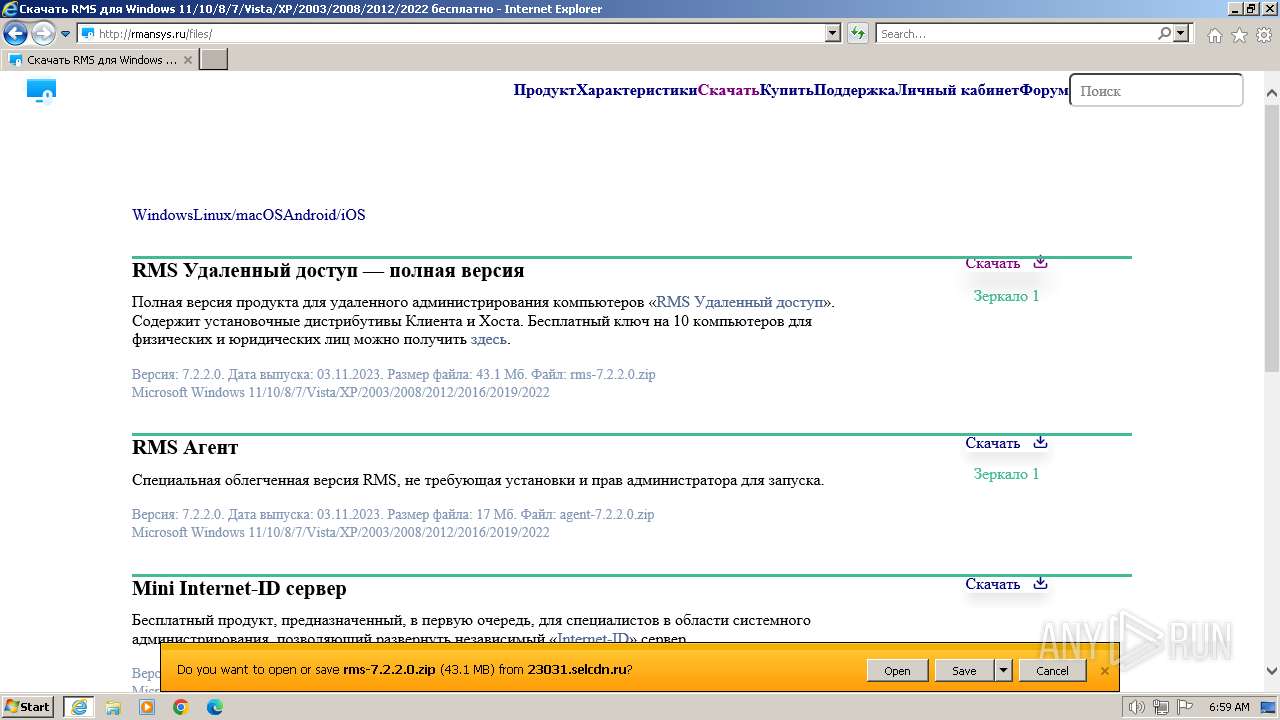The width and height of the screenshot is (1280, 720).
Task: Click the RMS Агент heading
Action: 185,447
